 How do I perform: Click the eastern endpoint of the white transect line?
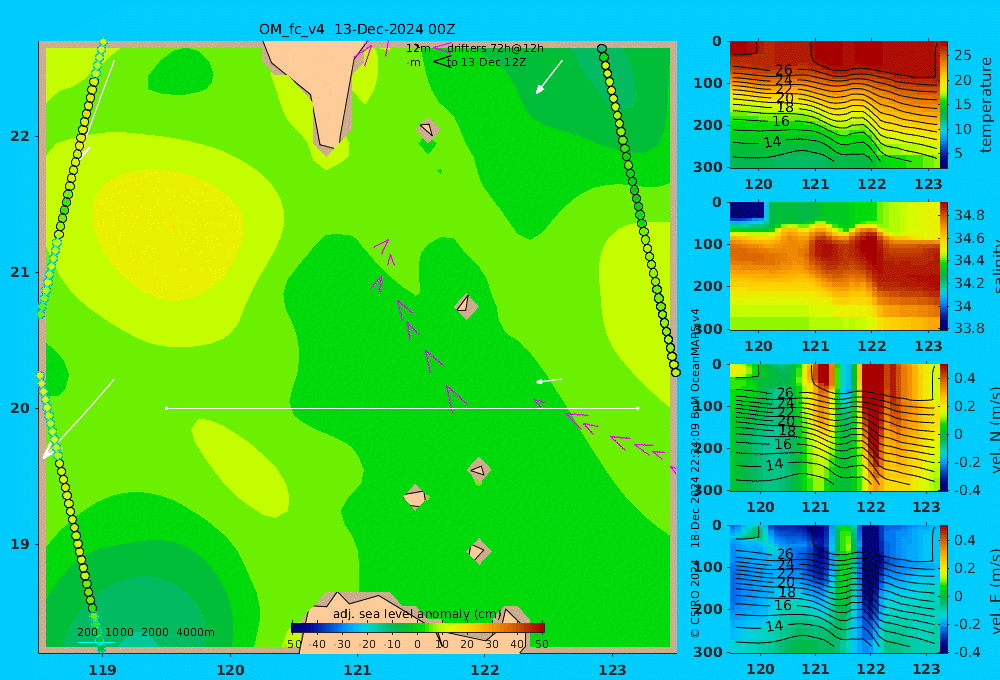638,408
